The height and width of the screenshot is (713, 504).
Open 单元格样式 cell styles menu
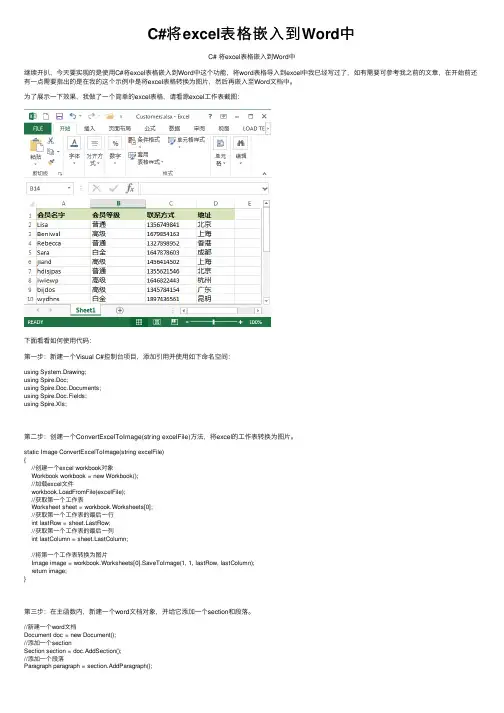[x=186, y=141]
